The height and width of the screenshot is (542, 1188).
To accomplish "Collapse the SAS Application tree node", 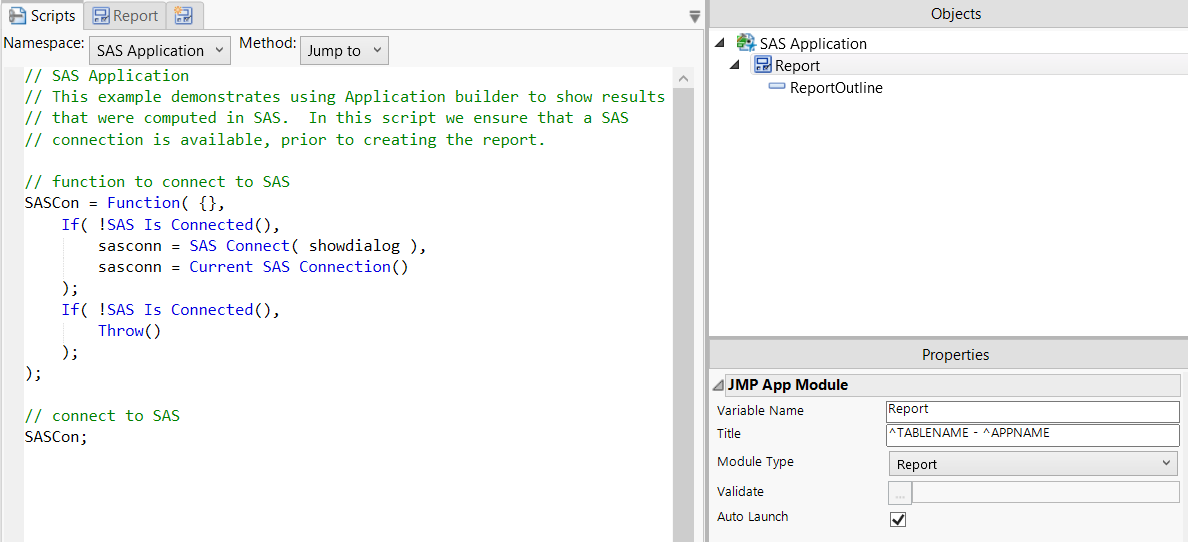I will tap(720, 44).
